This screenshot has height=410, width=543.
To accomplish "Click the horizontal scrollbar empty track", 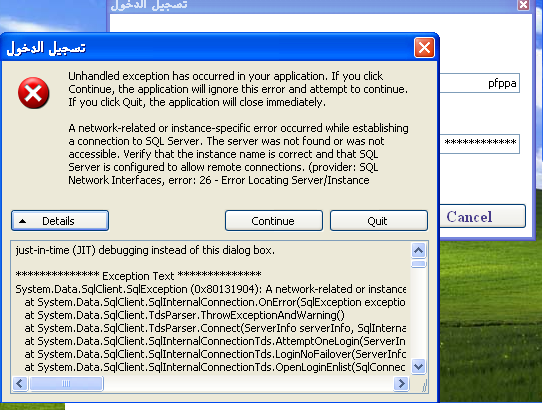I will pos(248,384).
